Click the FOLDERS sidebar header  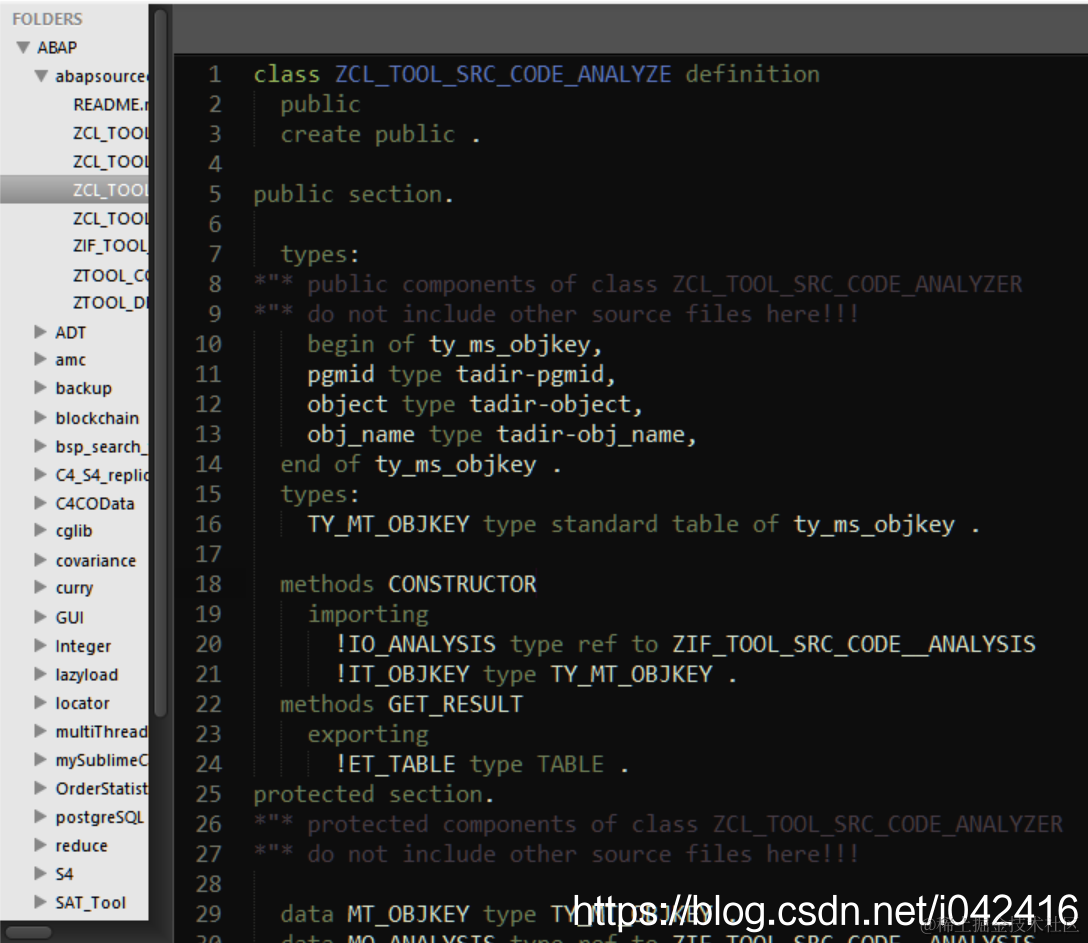pyautogui.click(x=47, y=19)
